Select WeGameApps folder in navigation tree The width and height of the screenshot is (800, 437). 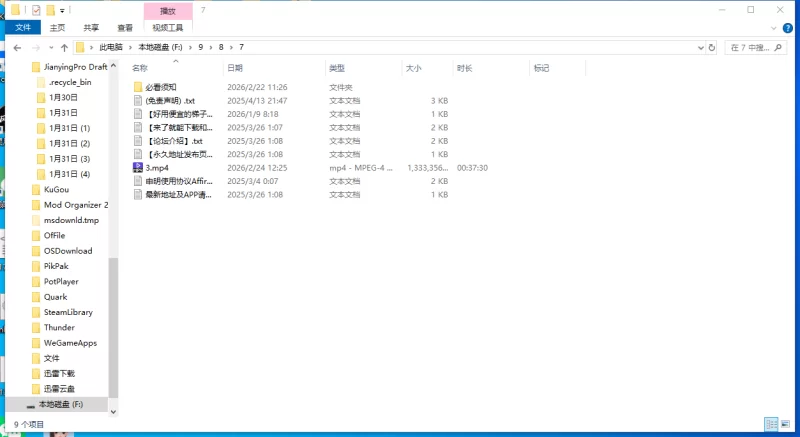pos(64,343)
